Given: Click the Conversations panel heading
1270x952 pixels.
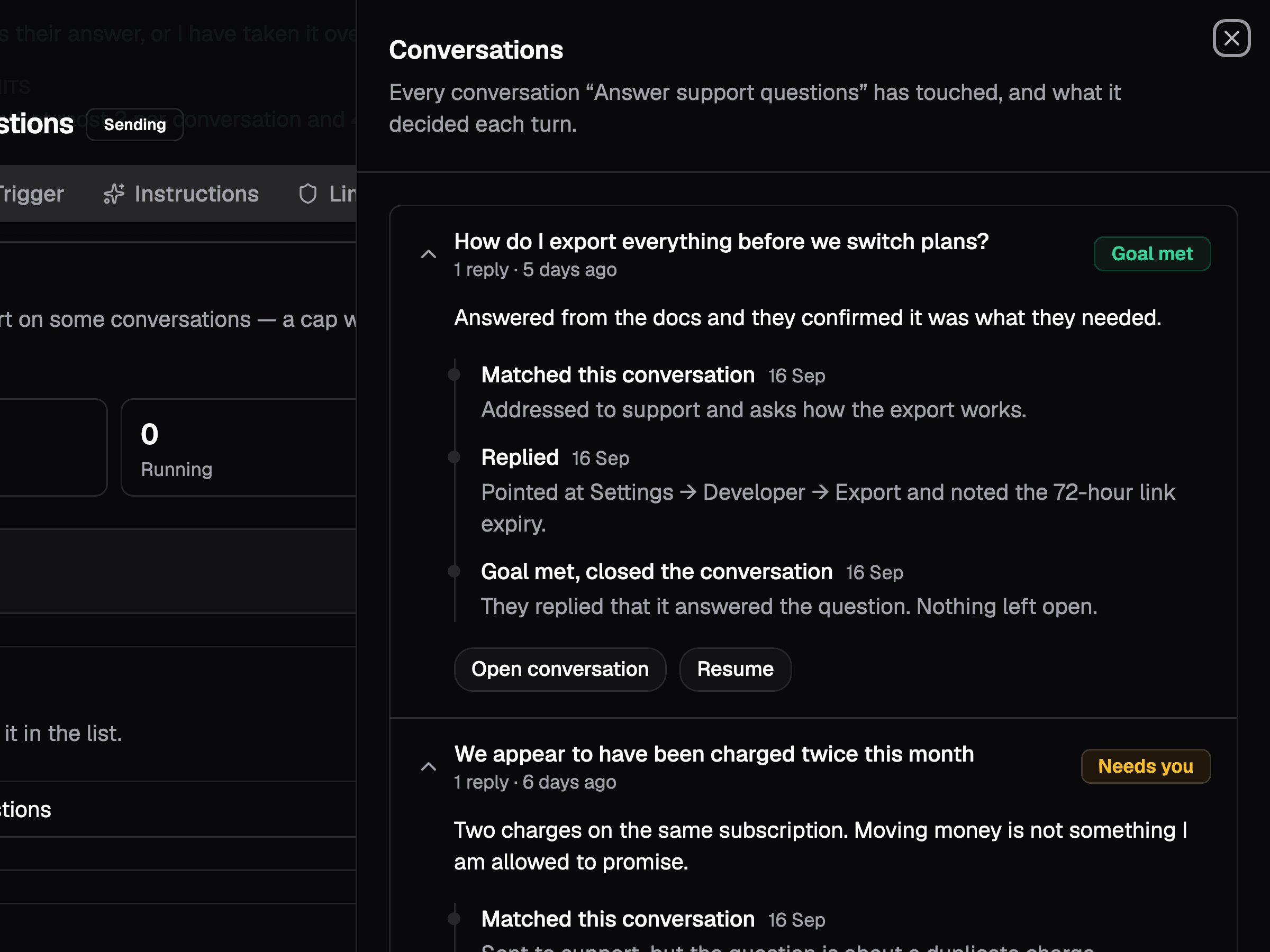Looking at the screenshot, I should click(476, 50).
